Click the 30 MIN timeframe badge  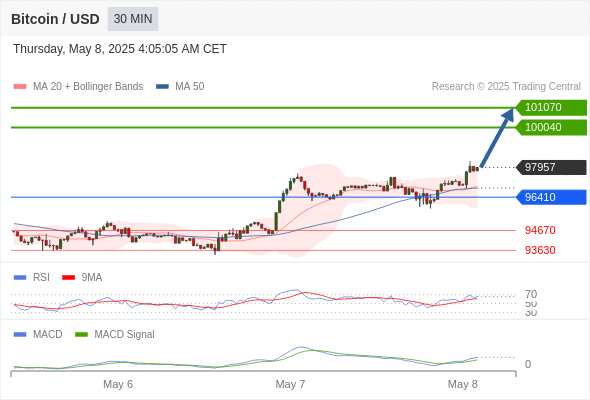(x=133, y=19)
